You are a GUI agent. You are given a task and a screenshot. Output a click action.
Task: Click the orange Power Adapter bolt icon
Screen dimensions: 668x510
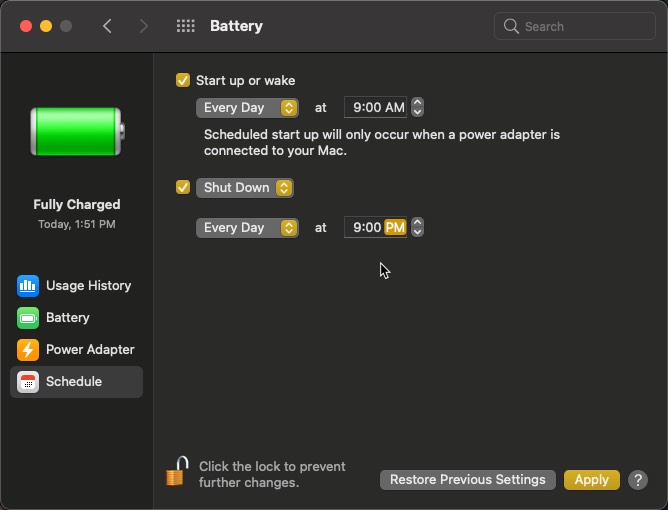(28, 350)
